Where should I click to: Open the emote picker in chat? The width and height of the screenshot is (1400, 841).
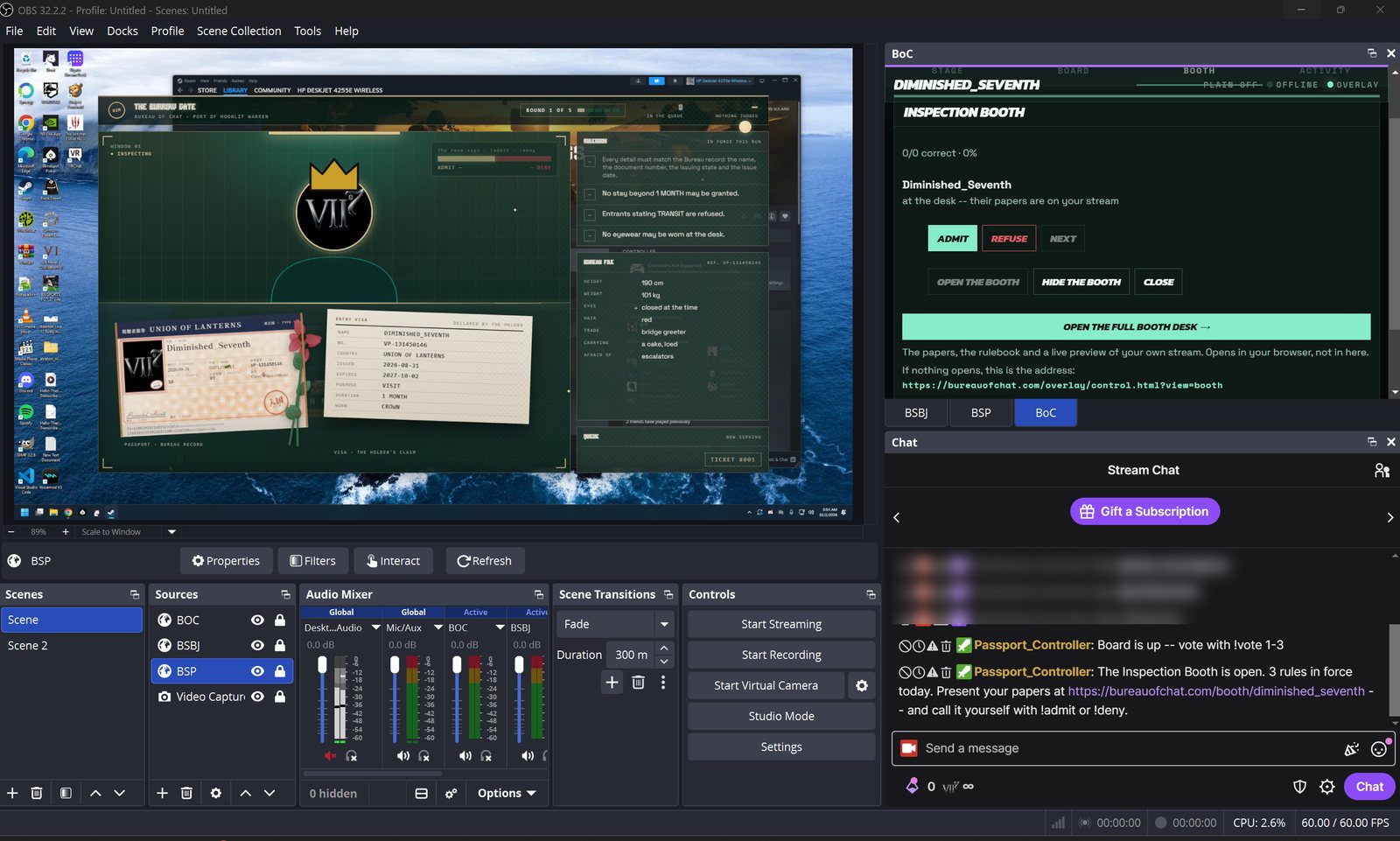1379,748
